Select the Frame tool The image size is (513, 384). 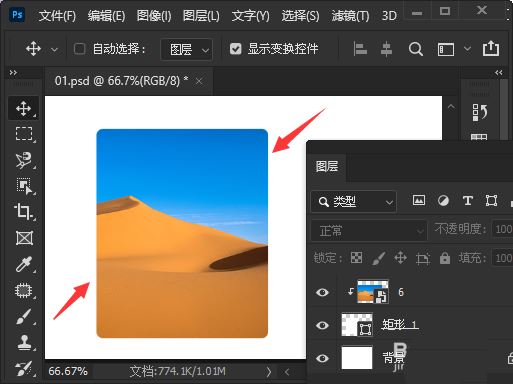pos(24,238)
